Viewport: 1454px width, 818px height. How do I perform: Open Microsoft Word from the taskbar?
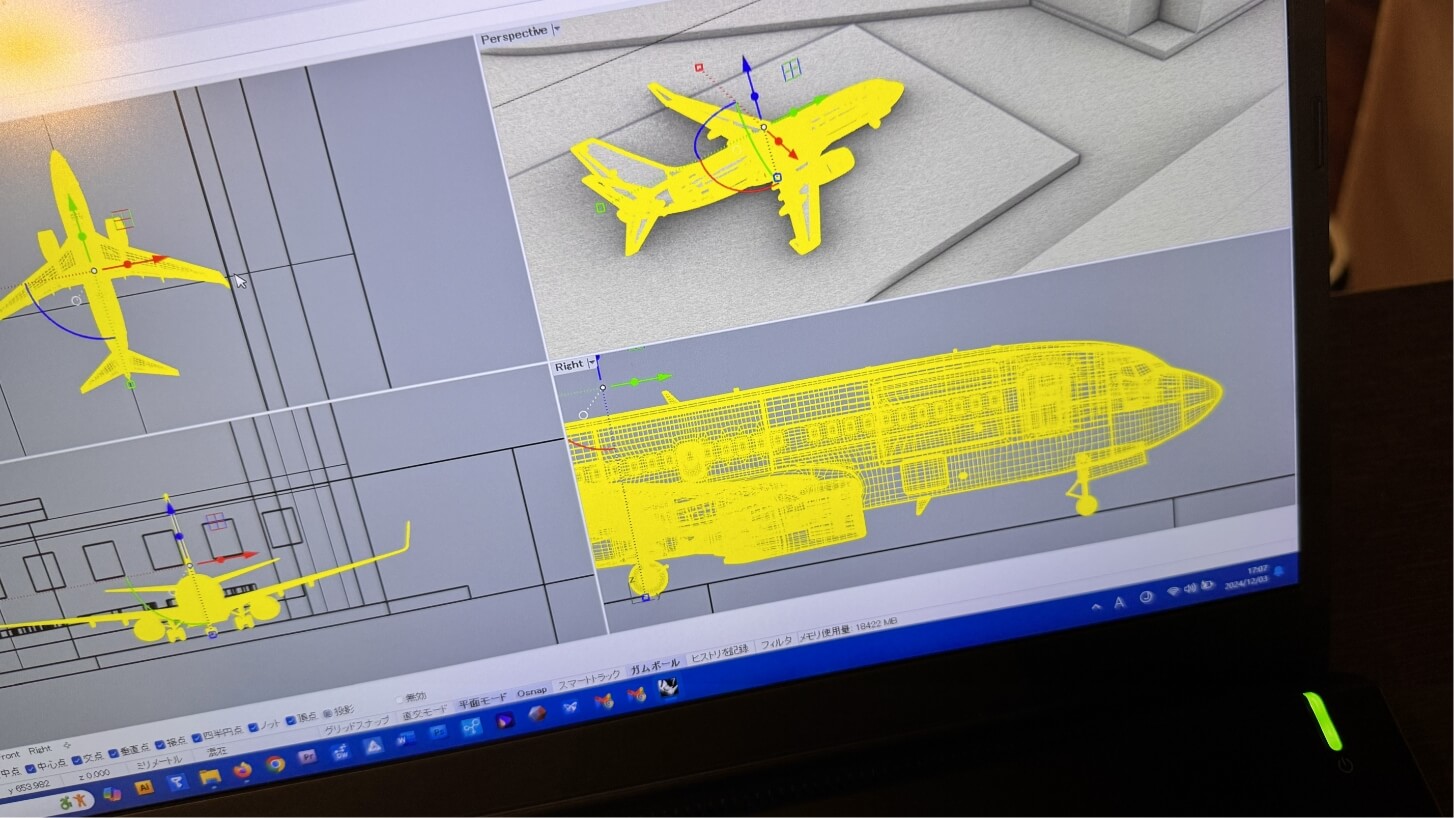point(405,740)
